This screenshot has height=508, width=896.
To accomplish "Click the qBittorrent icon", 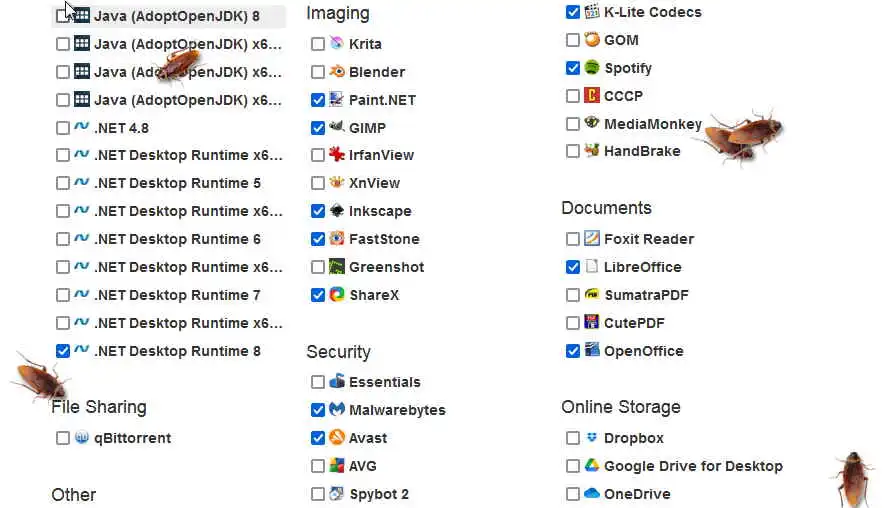I will tap(82, 437).
